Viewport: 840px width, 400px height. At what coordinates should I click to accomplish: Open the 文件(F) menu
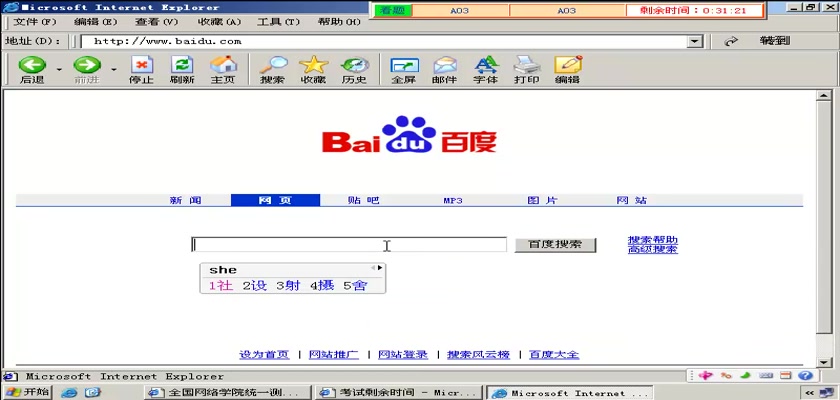tap(34, 22)
